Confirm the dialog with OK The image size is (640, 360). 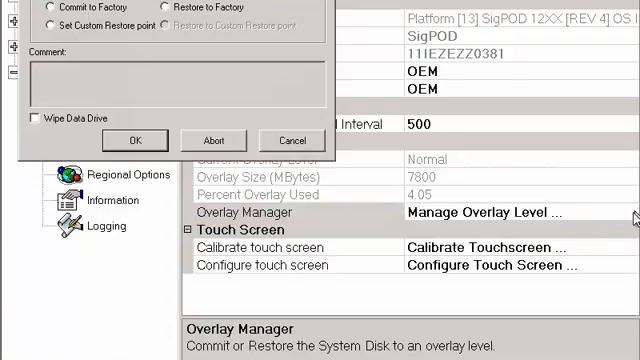point(135,140)
